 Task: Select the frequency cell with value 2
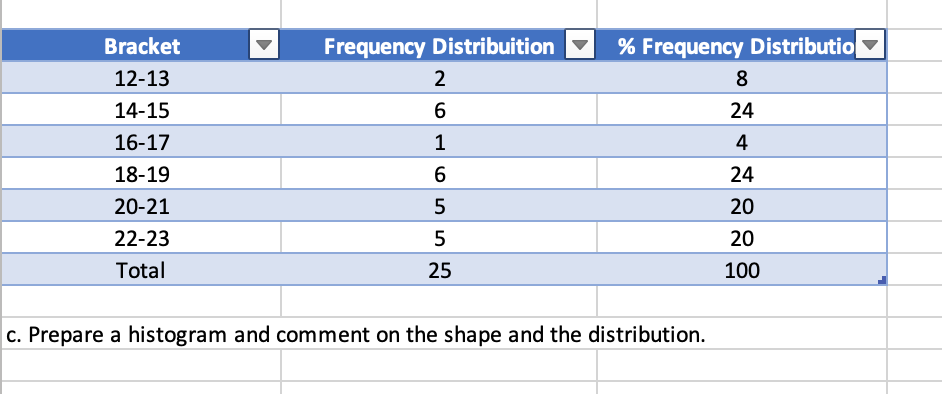pyautogui.click(x=439, y=78)
